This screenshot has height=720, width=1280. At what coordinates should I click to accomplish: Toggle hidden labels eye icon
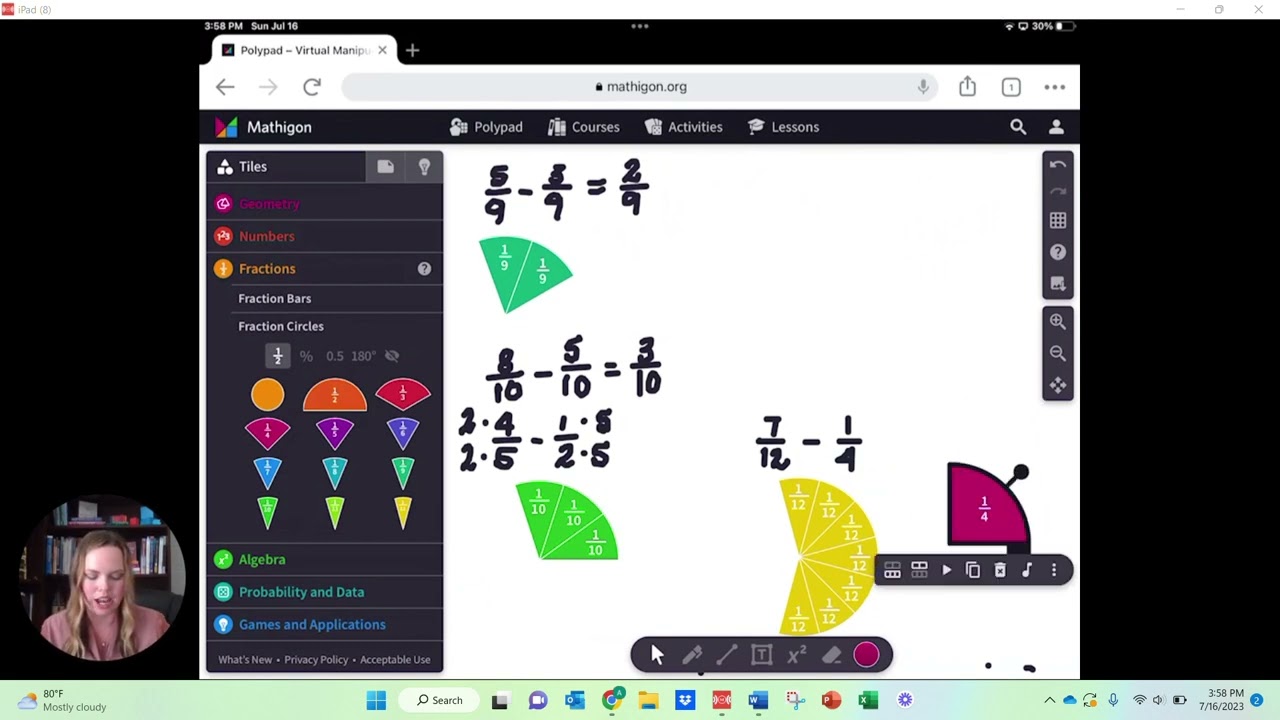pyautogui.click(x=392, y=356)
